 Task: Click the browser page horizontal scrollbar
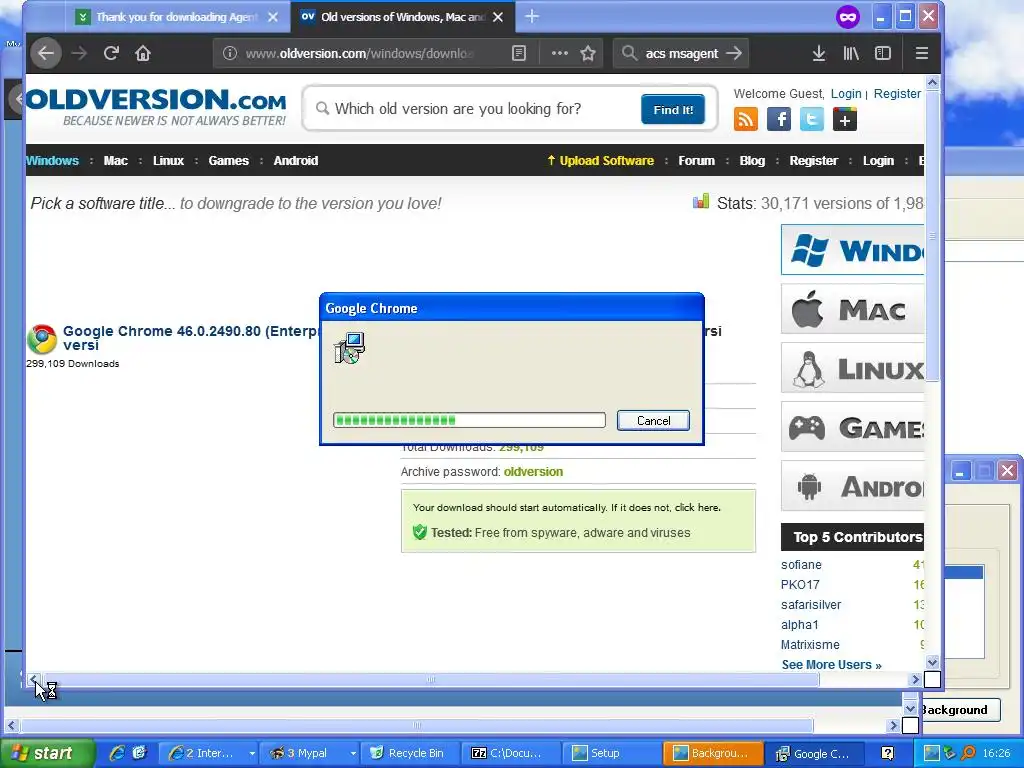point(431,679)
